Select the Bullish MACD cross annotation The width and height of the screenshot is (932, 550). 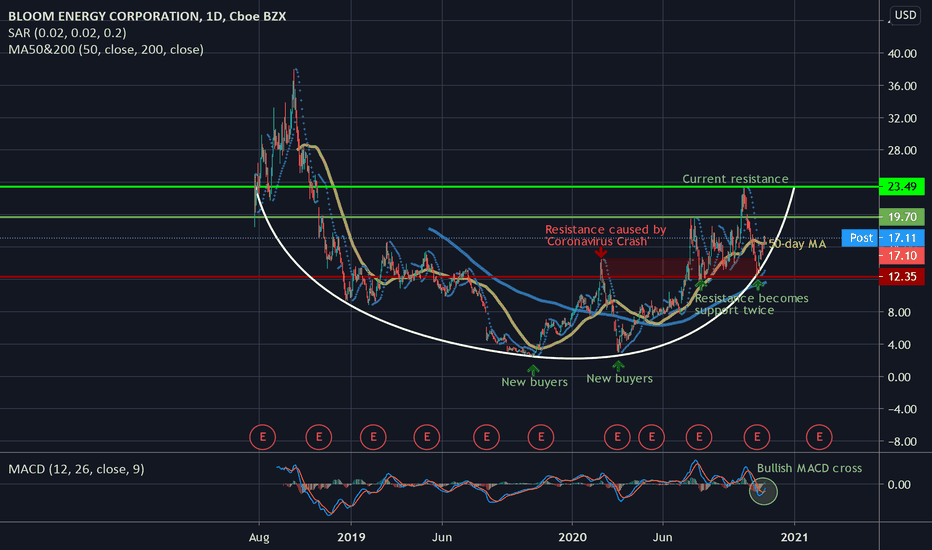click(809, 468)
